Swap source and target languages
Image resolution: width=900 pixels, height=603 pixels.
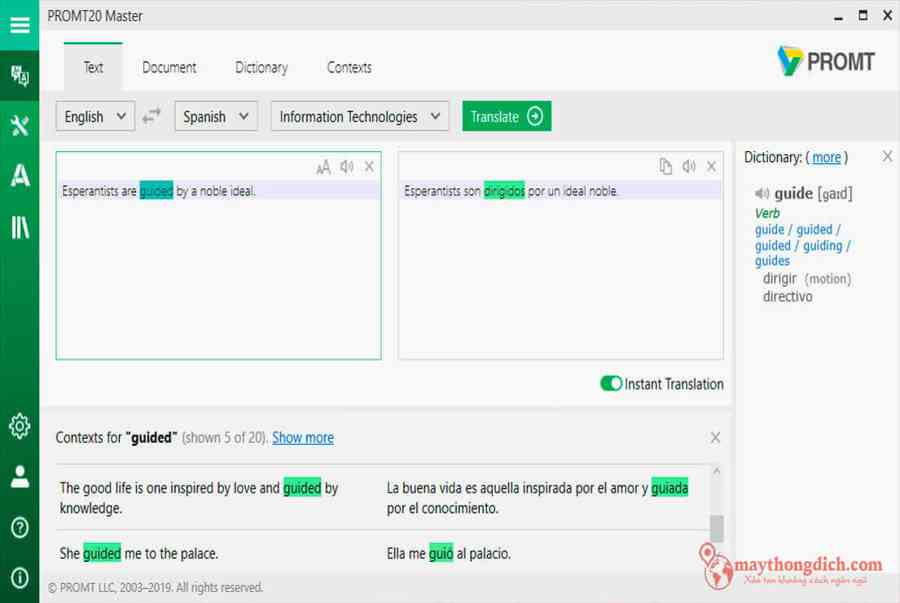(x=152, y=116)
